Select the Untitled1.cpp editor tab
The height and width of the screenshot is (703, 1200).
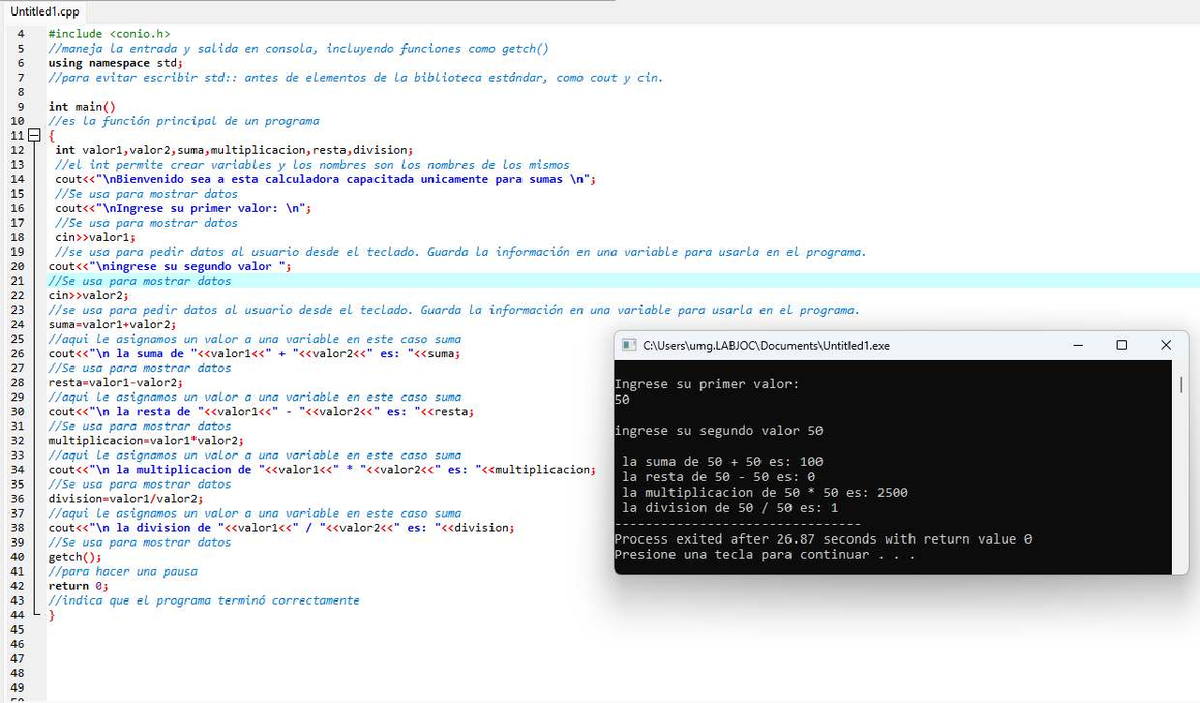click(44, 12)
